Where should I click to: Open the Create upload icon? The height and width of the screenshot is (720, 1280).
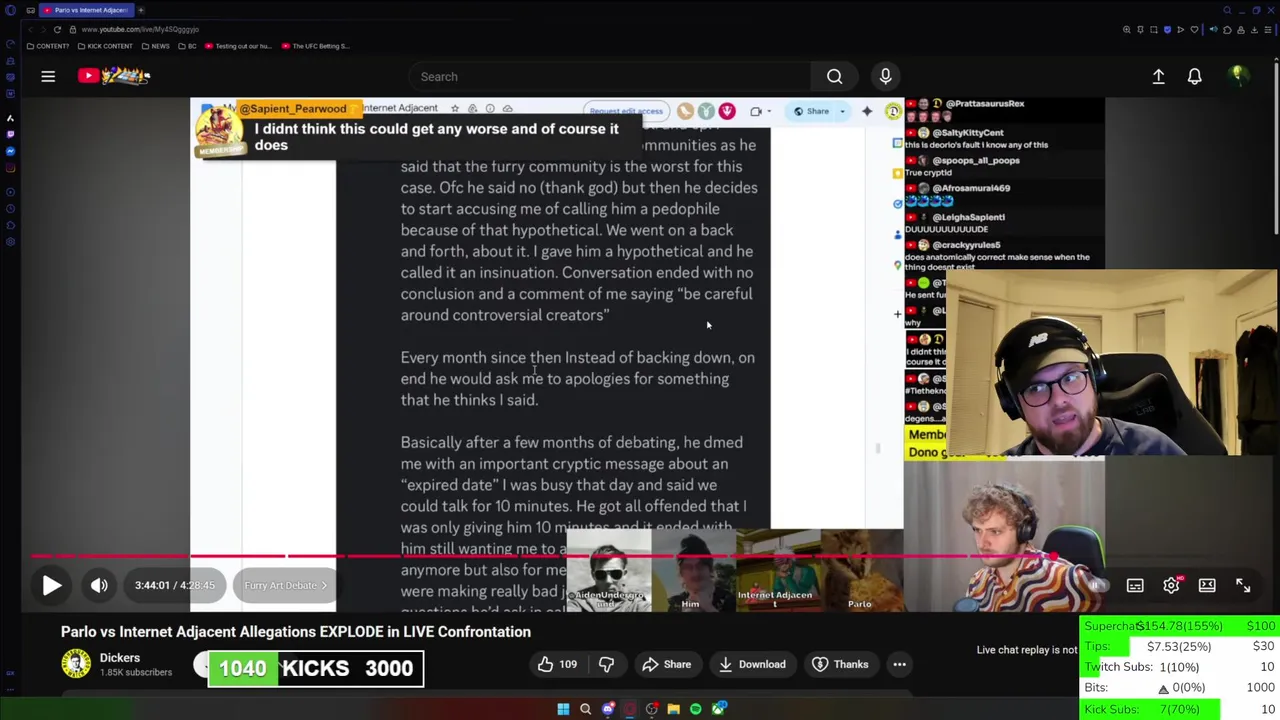click(x=1158, y=76)
